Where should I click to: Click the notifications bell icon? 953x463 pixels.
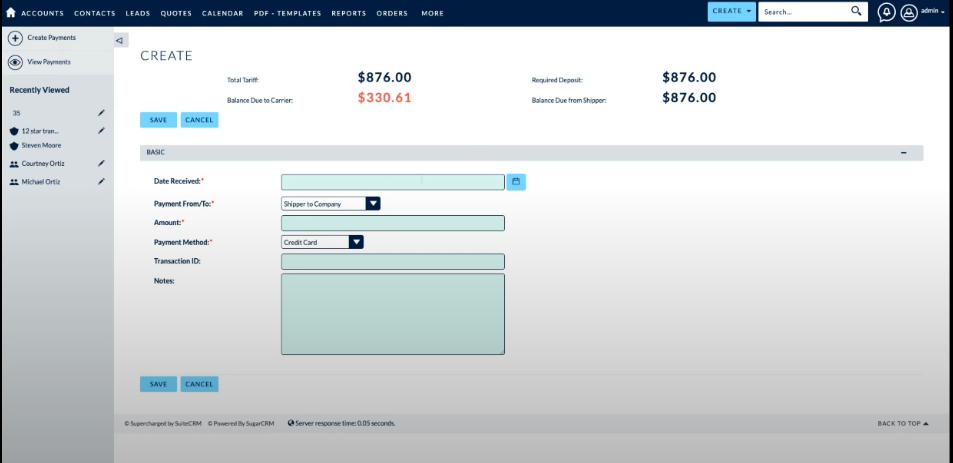(x=886, y=12)
